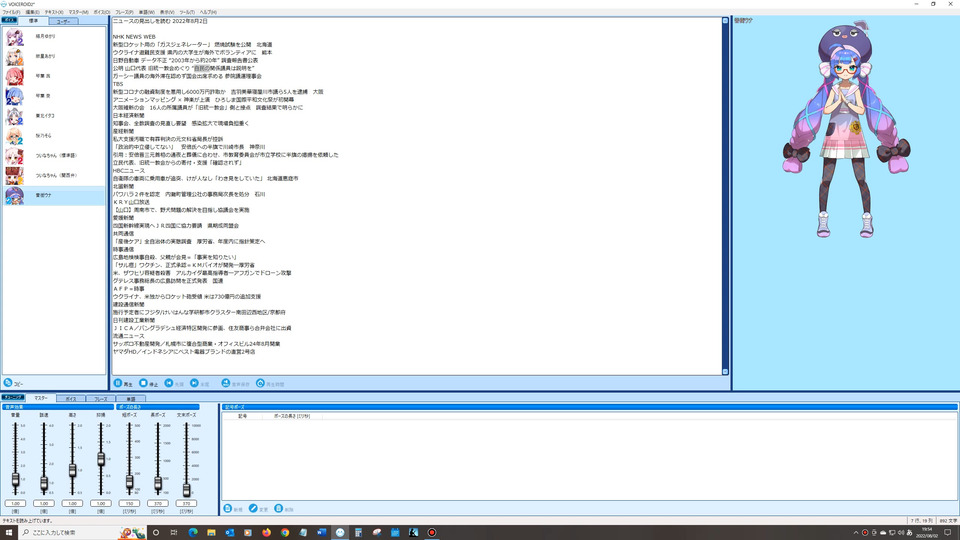The width and height of the screenshot is (960, 540).
Task: Open the ファイル(F) menu
Action: click(x=11, y=12)
